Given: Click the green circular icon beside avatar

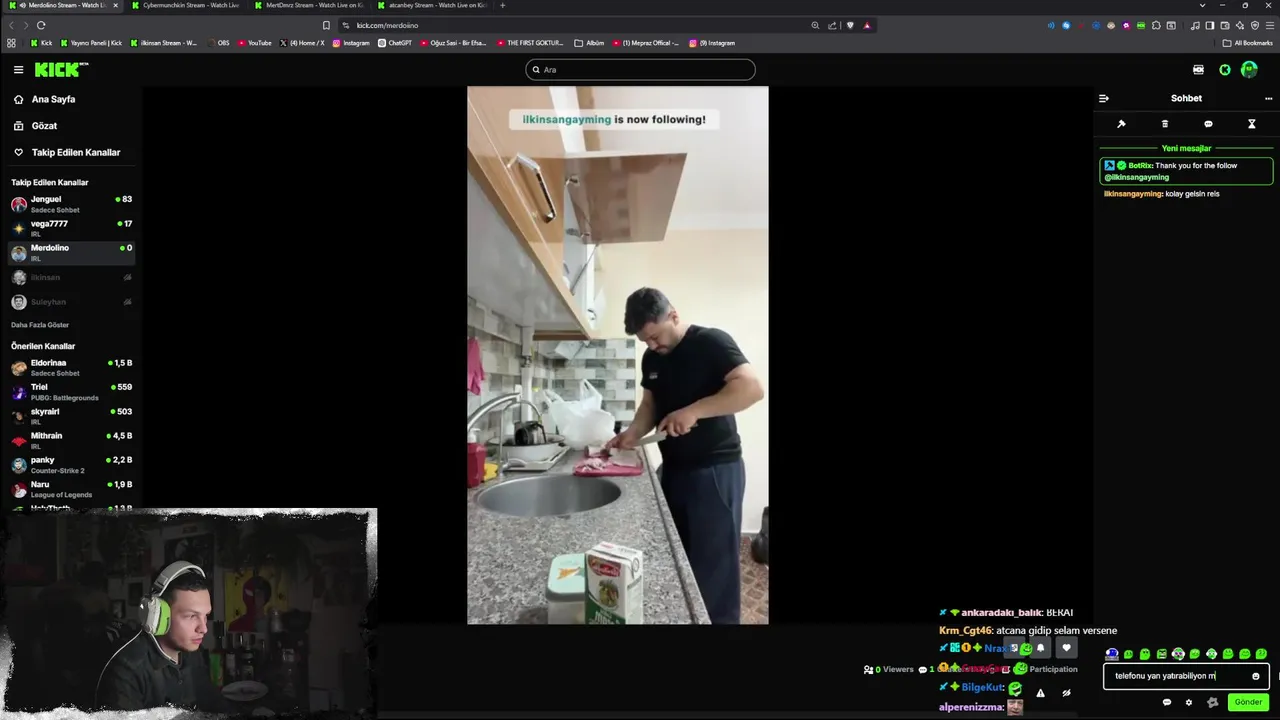Looking at the screenshot, I should coord(1224,69).
